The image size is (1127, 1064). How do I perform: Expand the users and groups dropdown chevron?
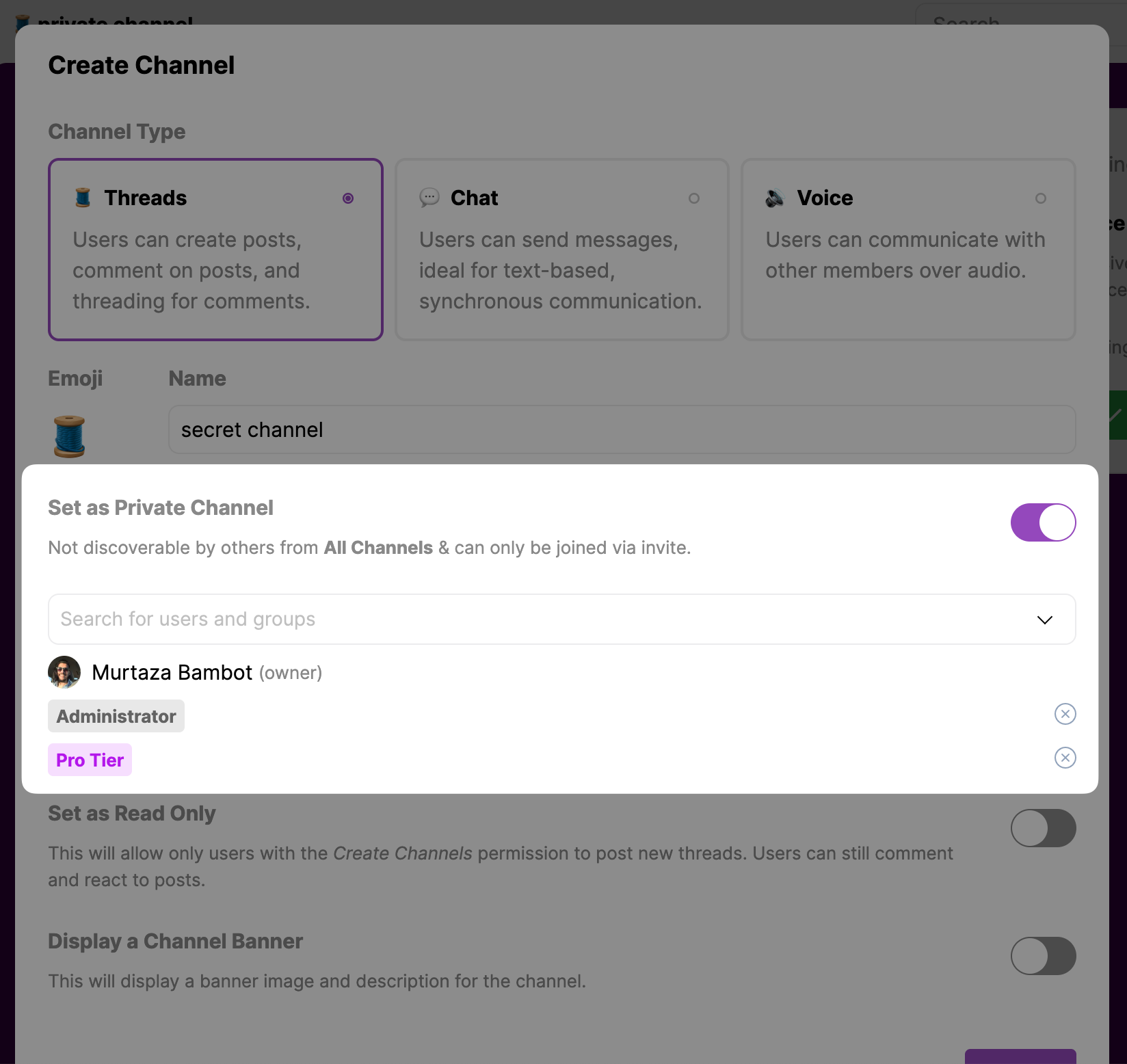pyautogui.click(x=1044, y=620)
